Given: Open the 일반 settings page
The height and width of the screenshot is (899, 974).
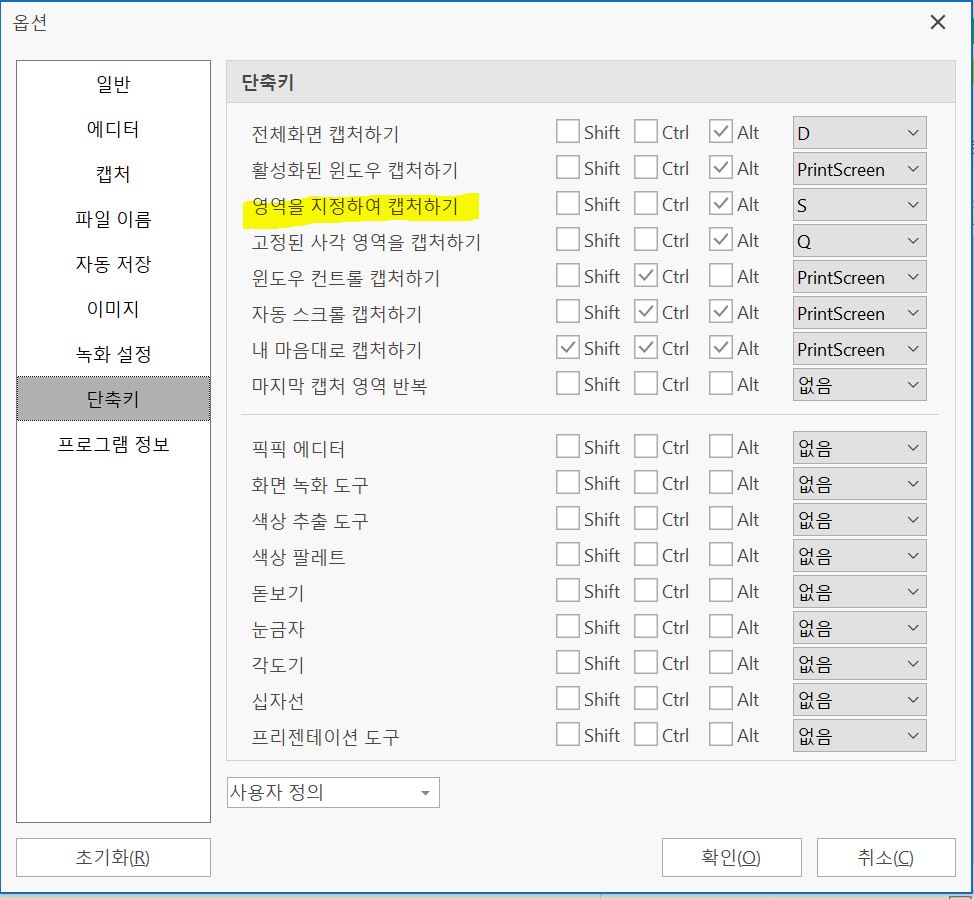Looking at the screenshot, I should (x=113, y=84).
